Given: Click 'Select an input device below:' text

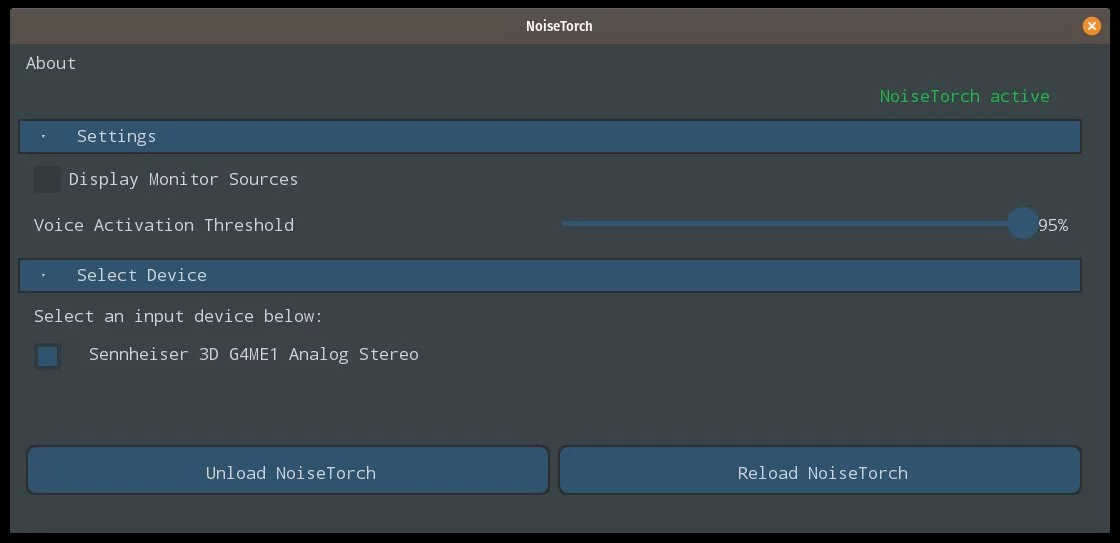Looking at the screenshot, I should coord(179,317).
